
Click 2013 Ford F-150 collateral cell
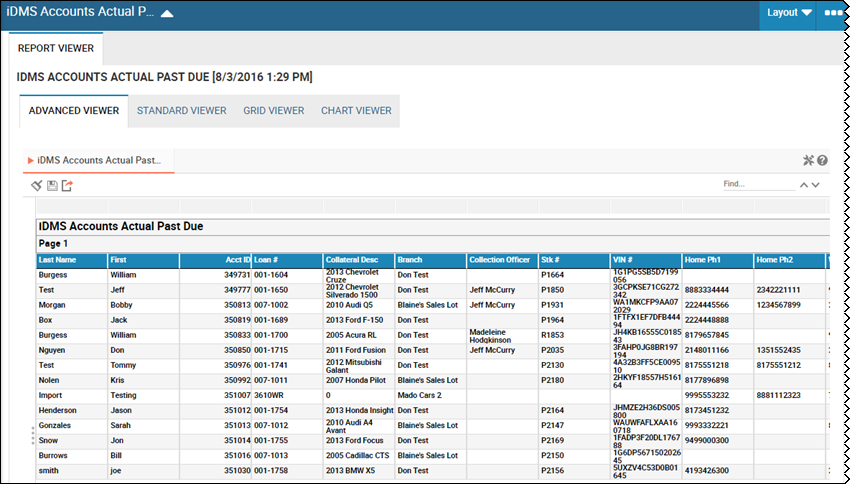(x=359, y=321)
